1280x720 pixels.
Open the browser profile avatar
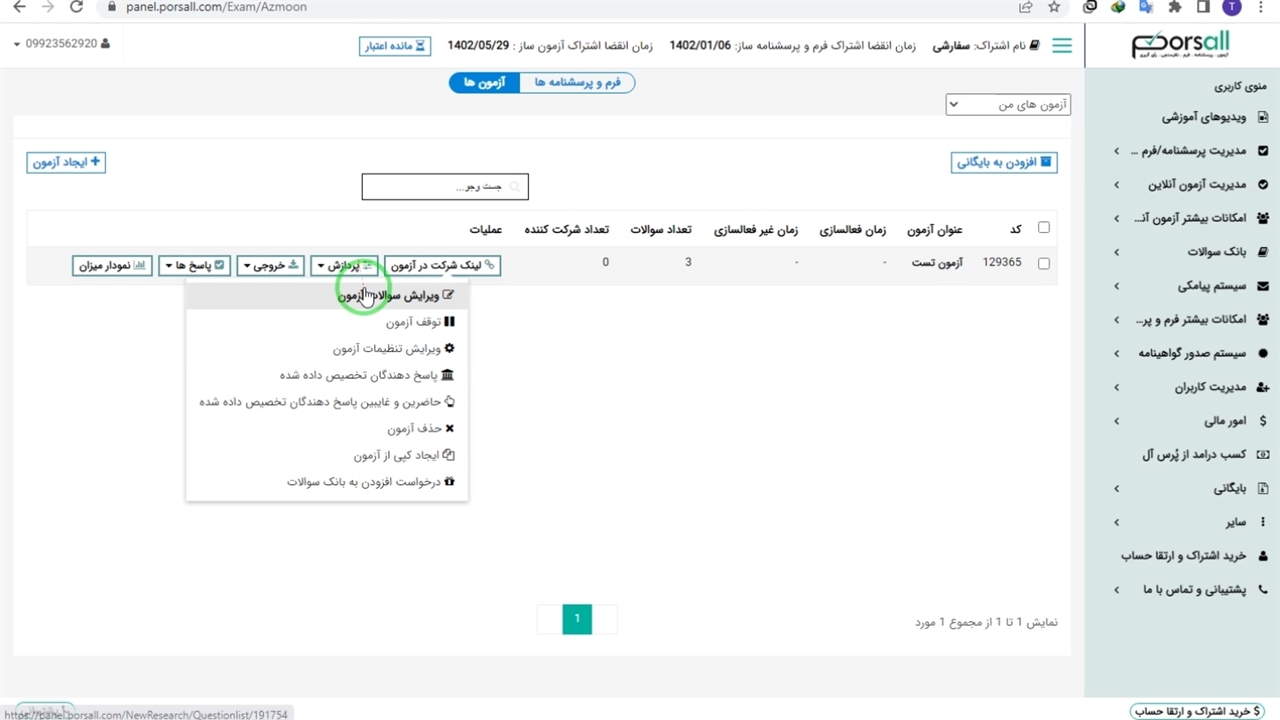pyautogui.click(x=1231, y=7)
